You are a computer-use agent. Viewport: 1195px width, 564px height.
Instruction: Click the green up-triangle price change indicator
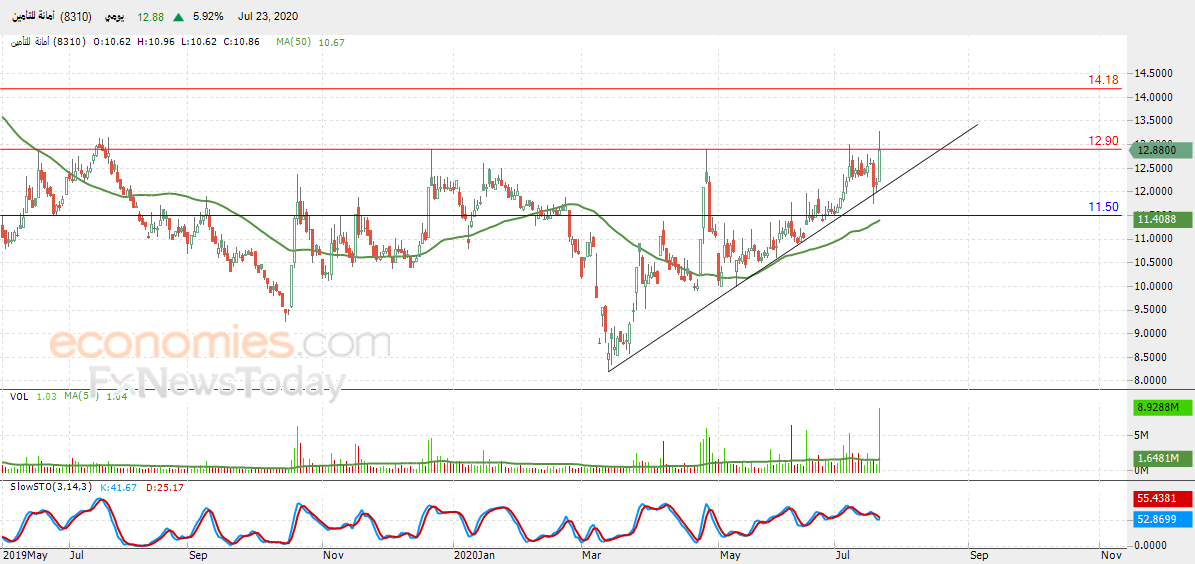point(178,17)
